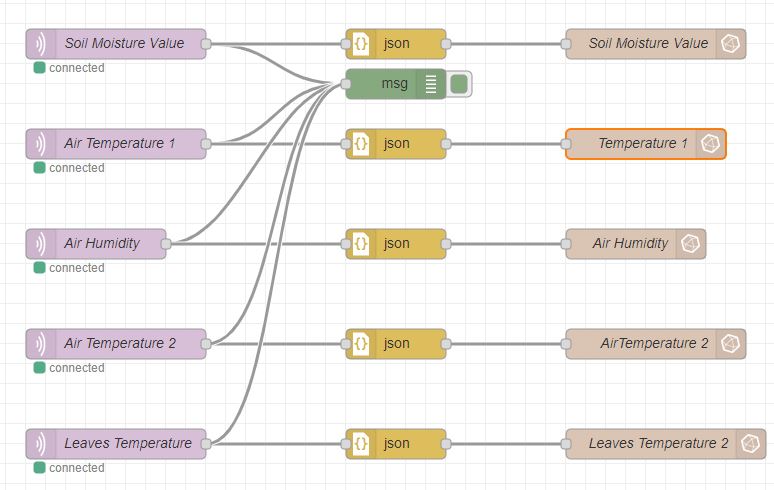
Task: Select the green msg debug node
Action: [388, 84]
